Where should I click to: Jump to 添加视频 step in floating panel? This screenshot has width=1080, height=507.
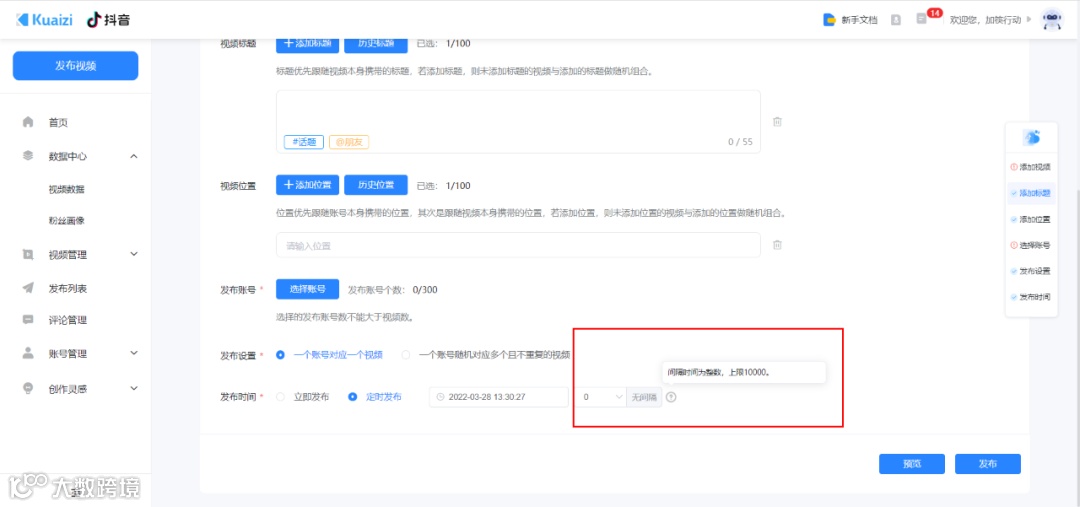[x=1031, y=167]
